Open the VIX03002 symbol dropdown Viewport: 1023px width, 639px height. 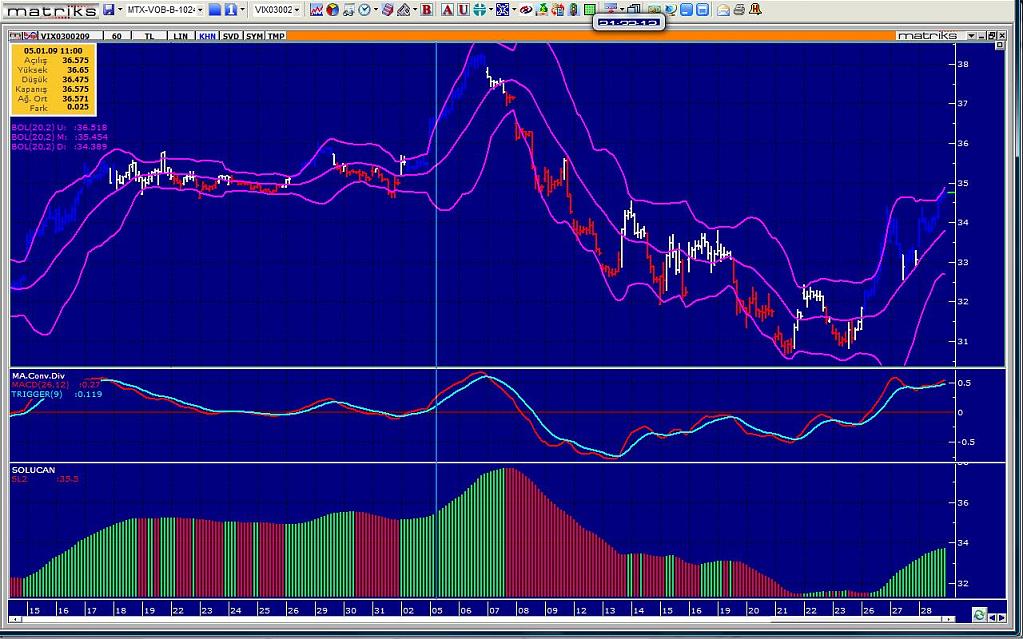(x=297, y=10)
